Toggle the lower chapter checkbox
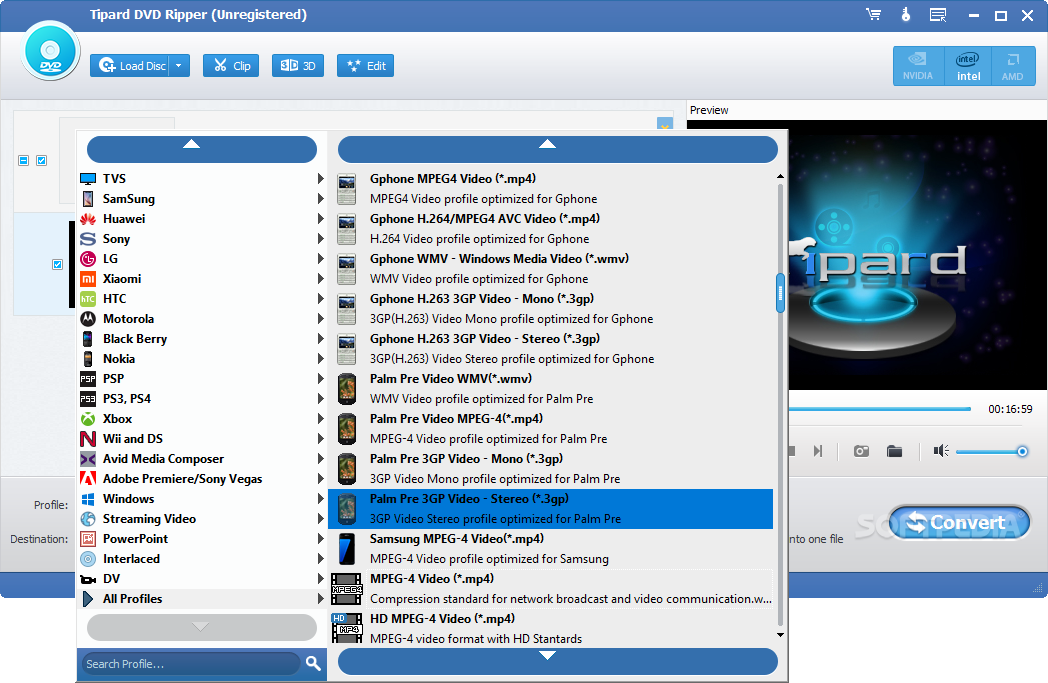Screen dimensions: 1048x683 pos(57,265)
